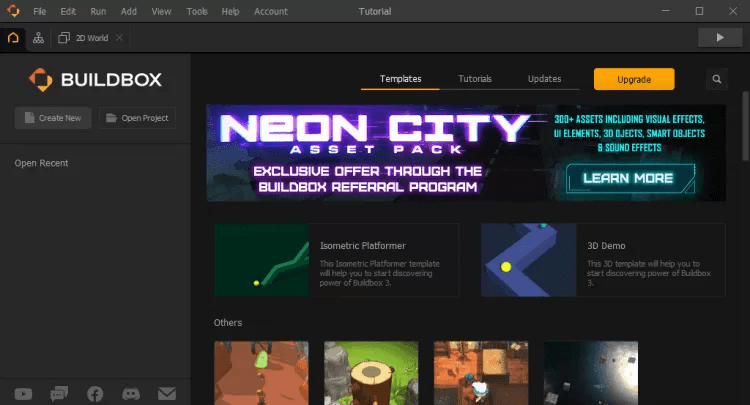This screenshot has width=750, height=405.
Task: Open the Run menu
Action: pos(98,11)
